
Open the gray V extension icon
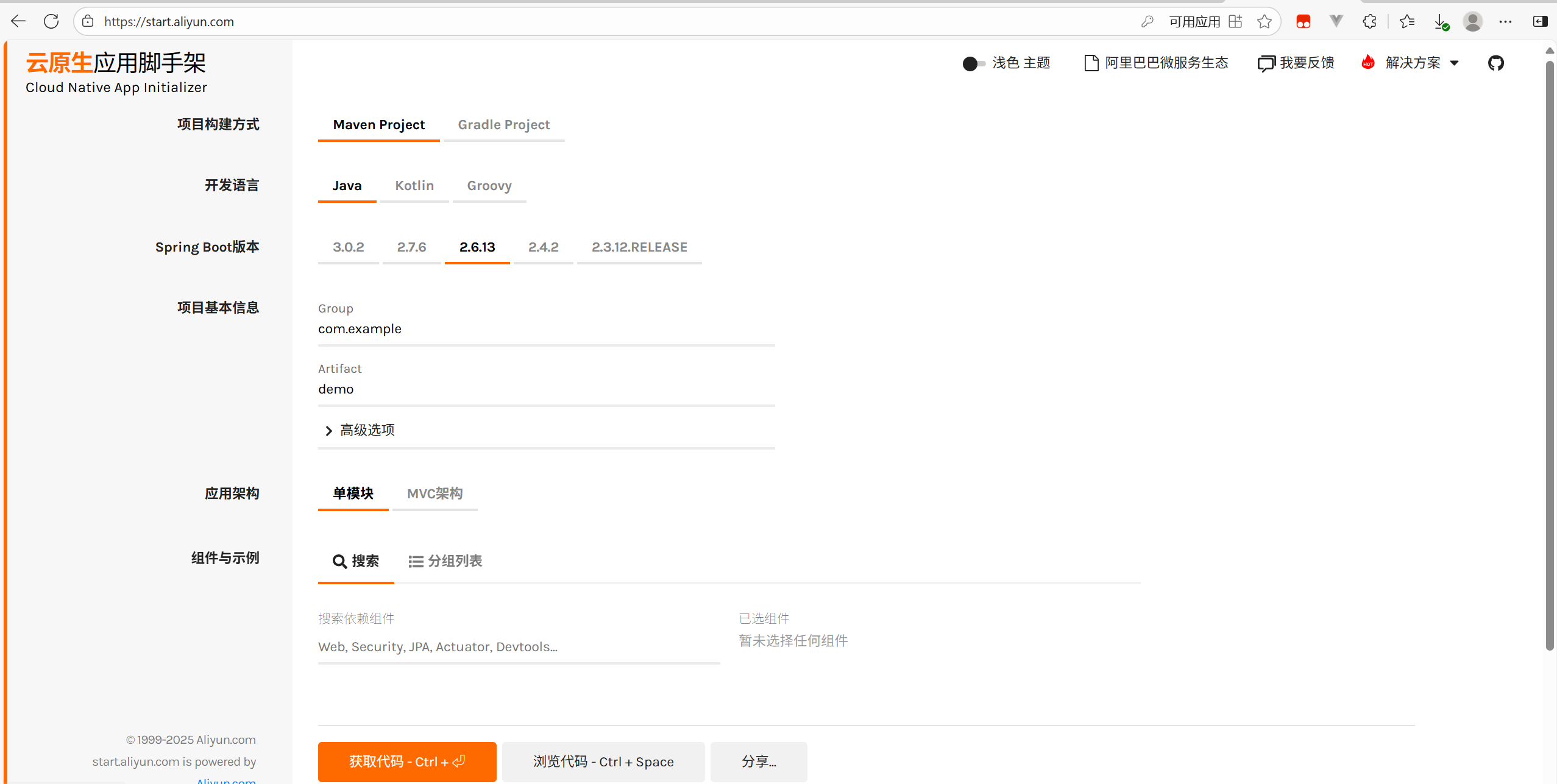(1336, 21)
